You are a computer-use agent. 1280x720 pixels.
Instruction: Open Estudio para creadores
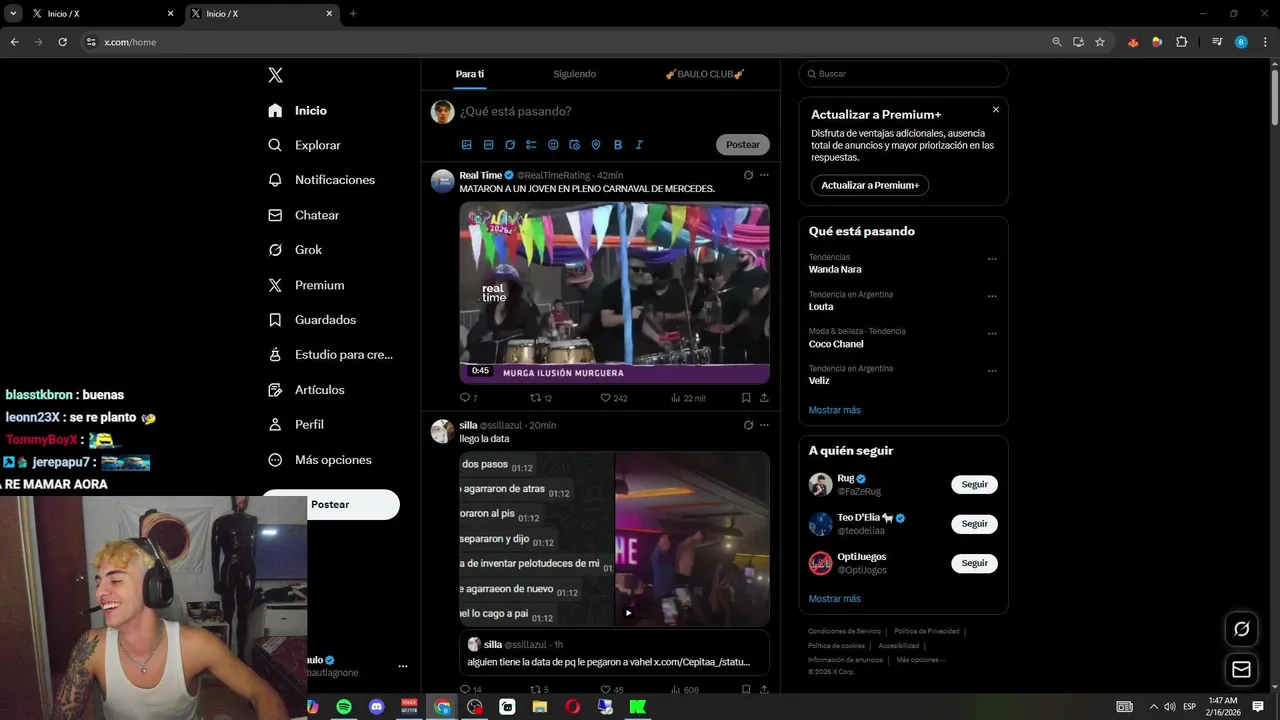pos(330,355)
